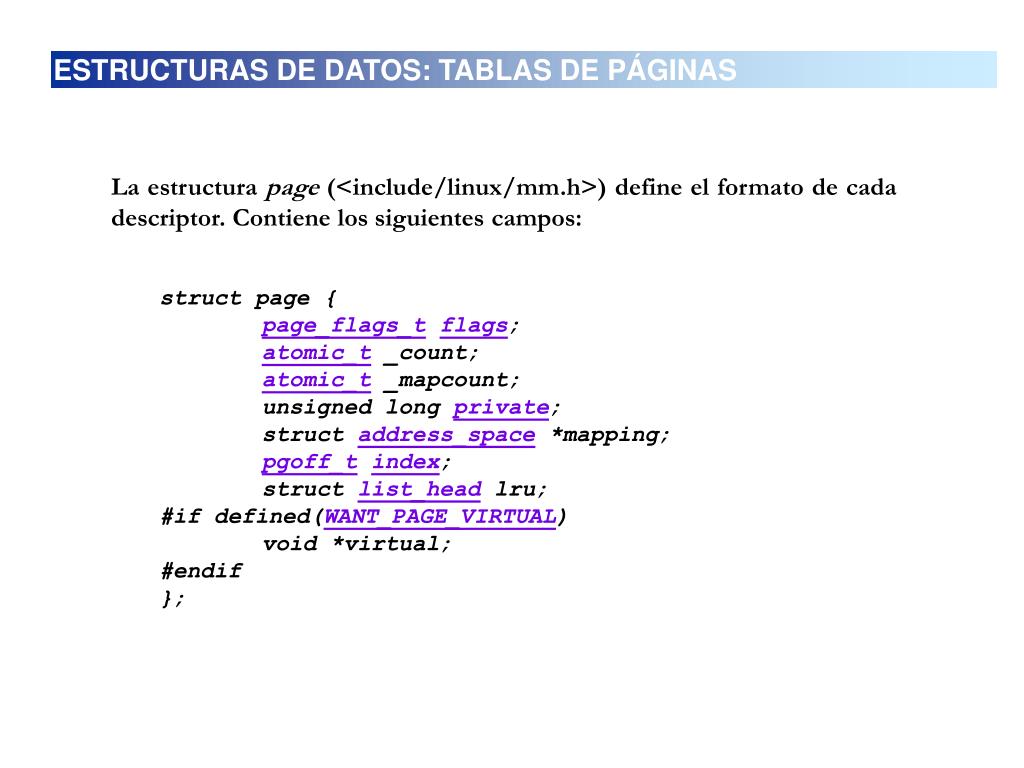Click the '#if defined(' text

242,517
